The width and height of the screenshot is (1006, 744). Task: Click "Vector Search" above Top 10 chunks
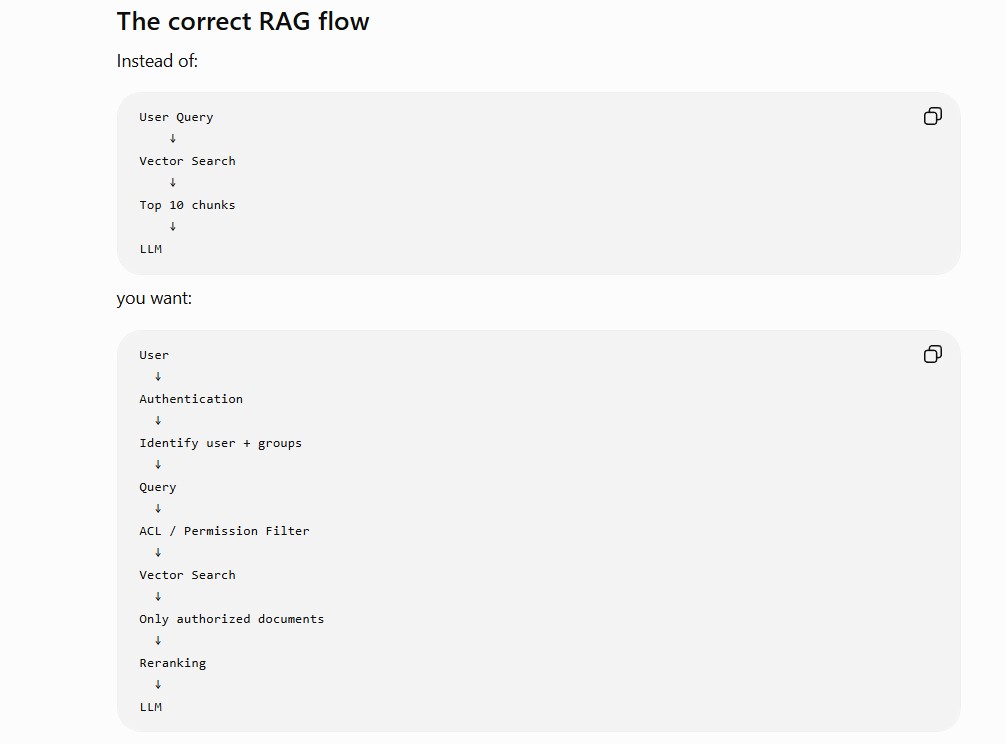pos(187,161)
